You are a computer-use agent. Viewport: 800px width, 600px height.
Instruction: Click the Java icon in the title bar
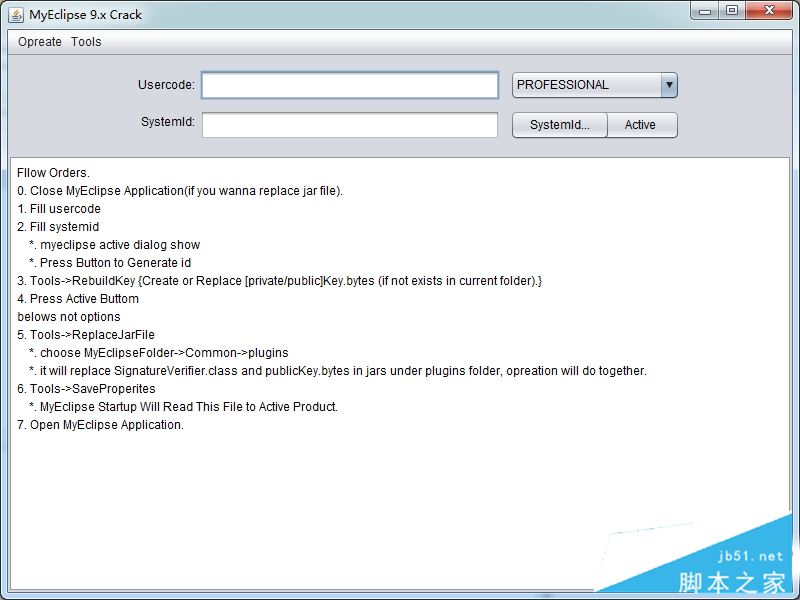point(16,15)
